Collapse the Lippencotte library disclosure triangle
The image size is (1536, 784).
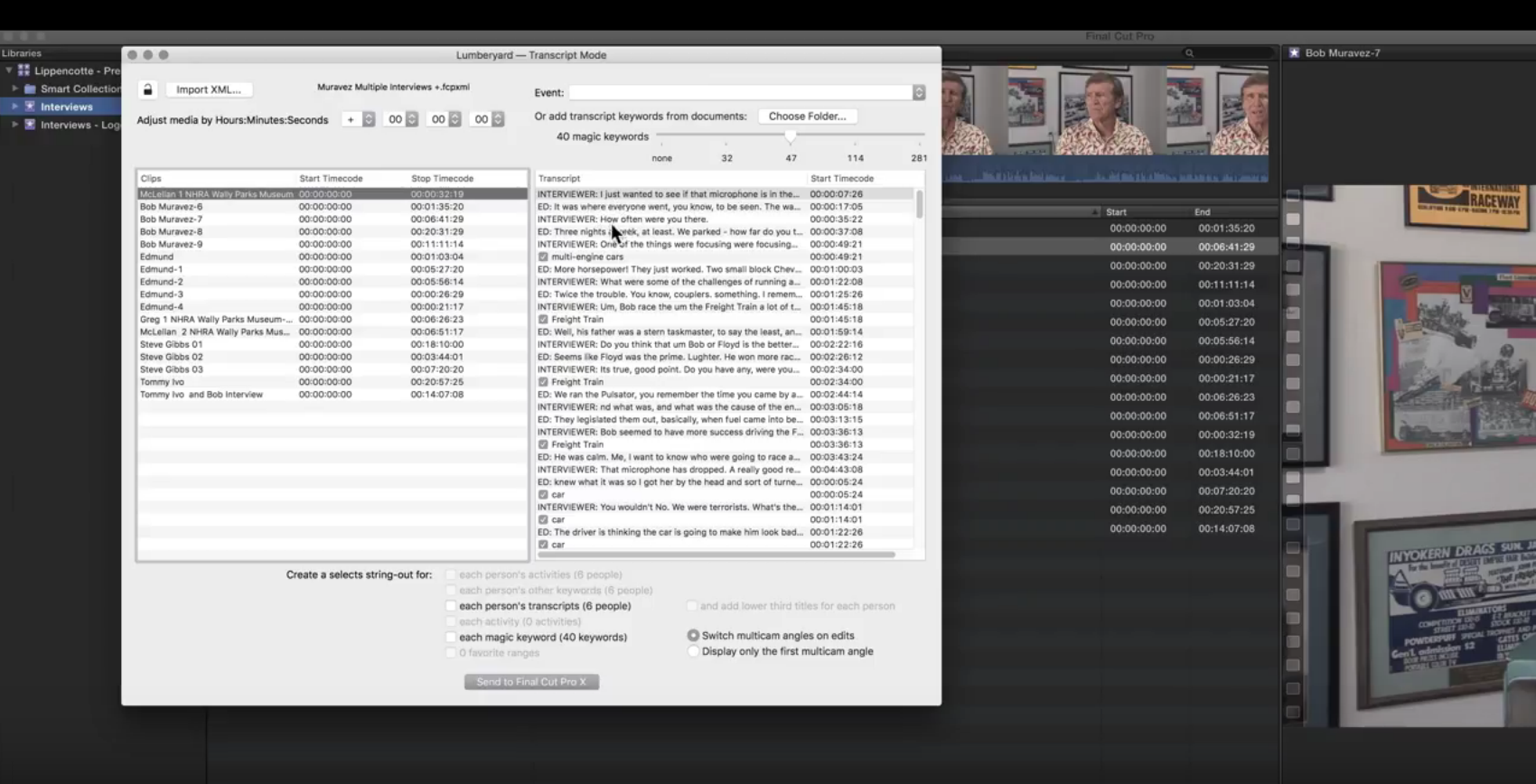click(x=9, y=70)
